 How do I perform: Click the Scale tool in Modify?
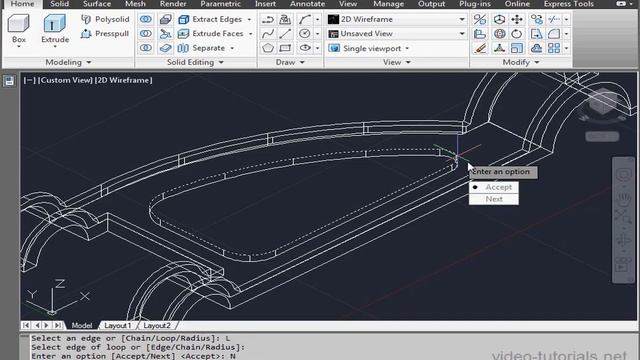click(x=517, y=48)
